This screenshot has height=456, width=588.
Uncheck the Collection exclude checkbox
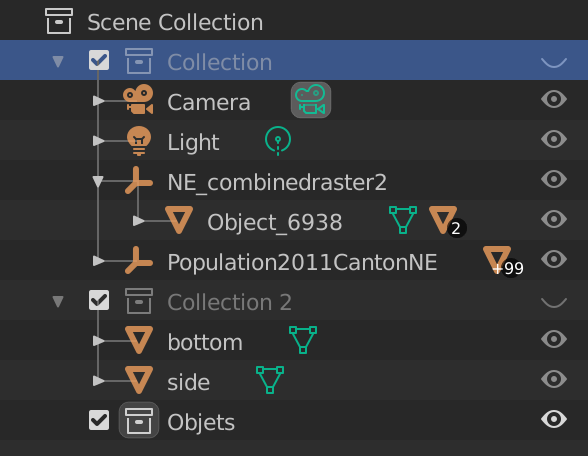pyautogui.click(x=99, y=60)
